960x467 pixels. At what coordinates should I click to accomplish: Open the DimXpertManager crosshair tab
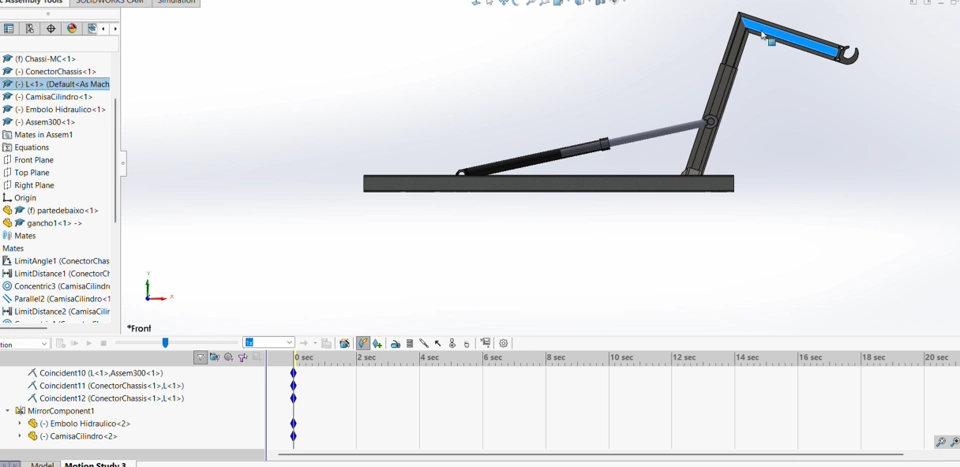[51, 28]
